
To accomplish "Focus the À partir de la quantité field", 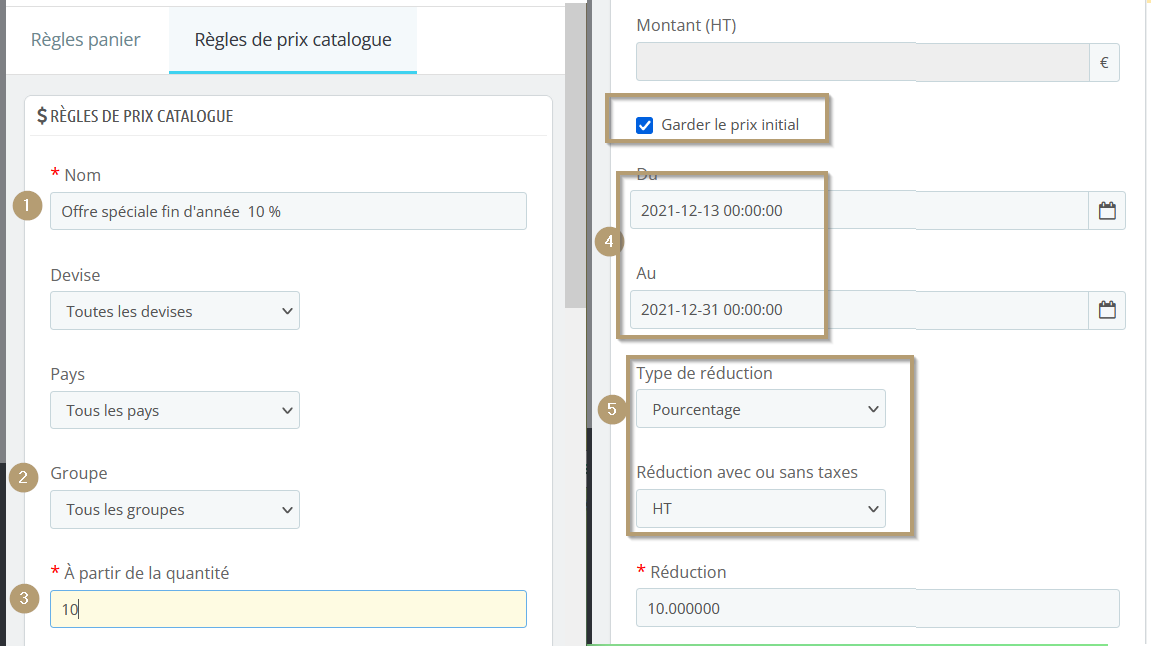I will click(288, 609).
